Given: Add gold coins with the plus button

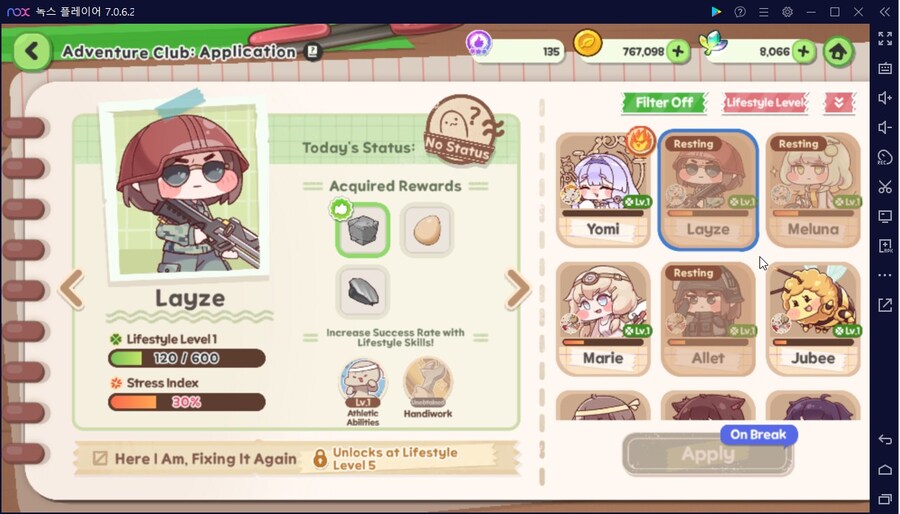Looking at the screenshot, I should [x=678, y=52].
